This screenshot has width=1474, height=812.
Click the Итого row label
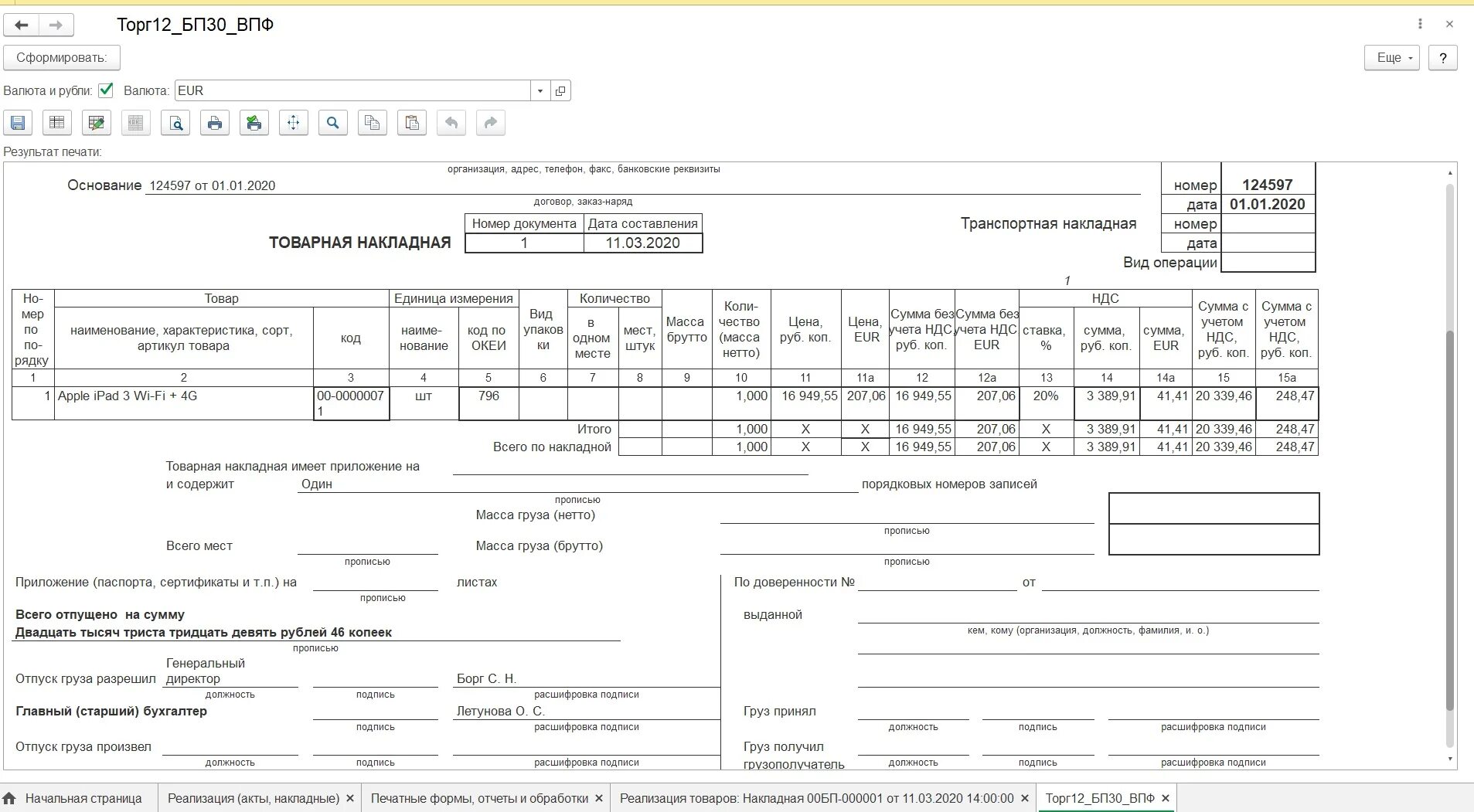[594, 429]
